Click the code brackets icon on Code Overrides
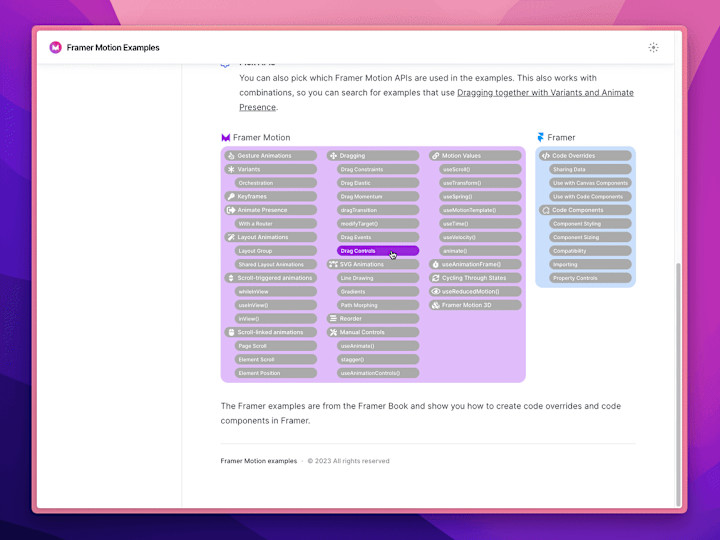Viewport: 720px width, 540px height. coord(546,156)
